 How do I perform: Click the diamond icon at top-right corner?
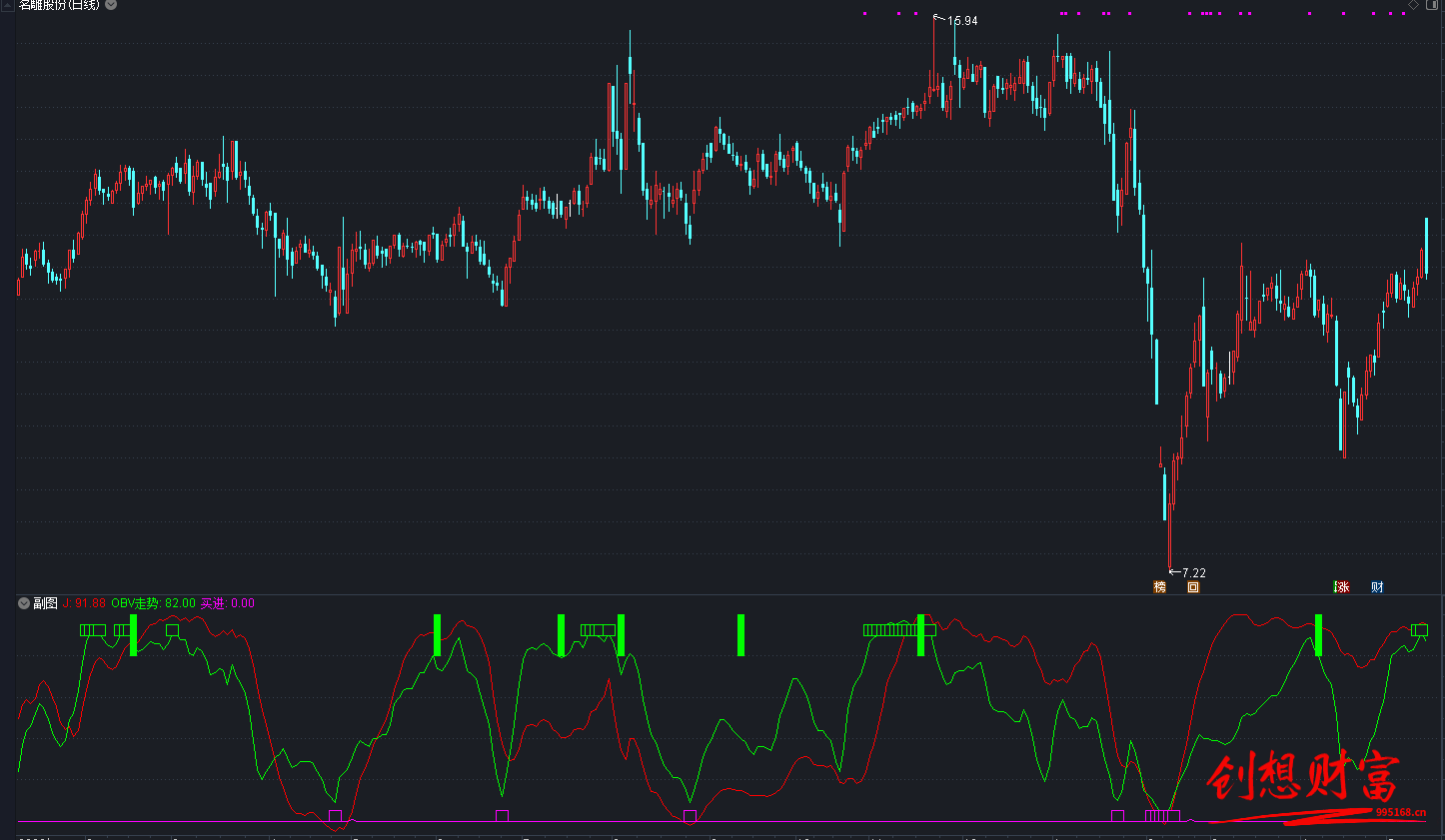coord(1414,5)
